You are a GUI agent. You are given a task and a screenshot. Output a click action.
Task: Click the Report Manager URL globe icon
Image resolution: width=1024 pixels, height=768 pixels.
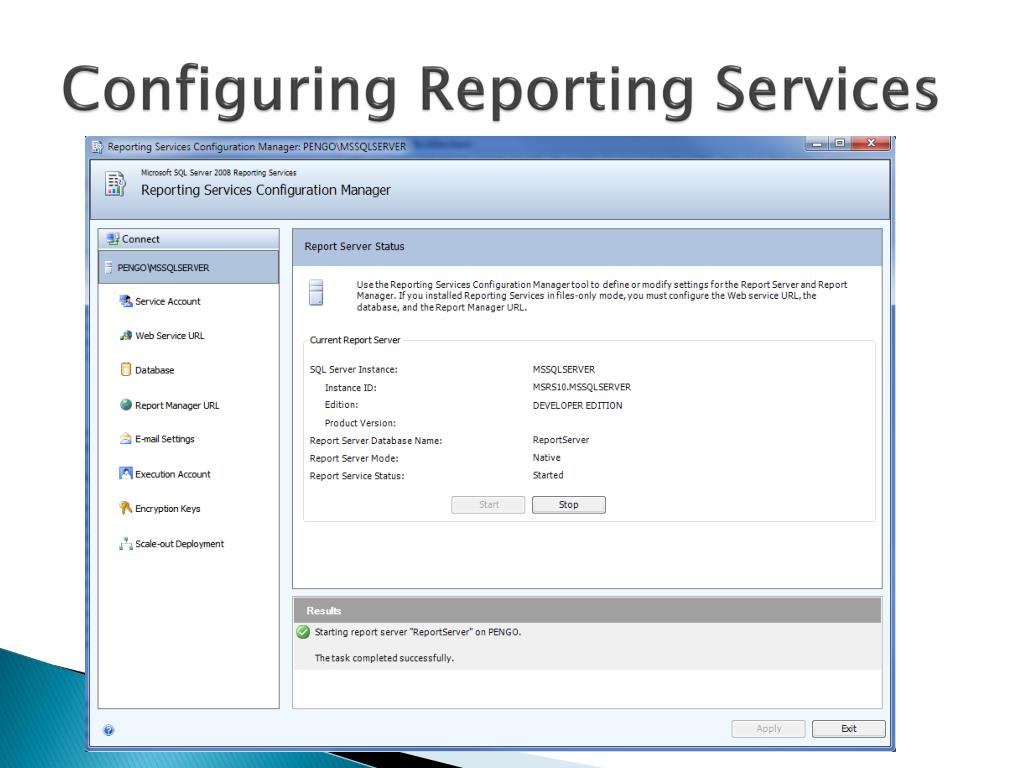coord(126,405)
